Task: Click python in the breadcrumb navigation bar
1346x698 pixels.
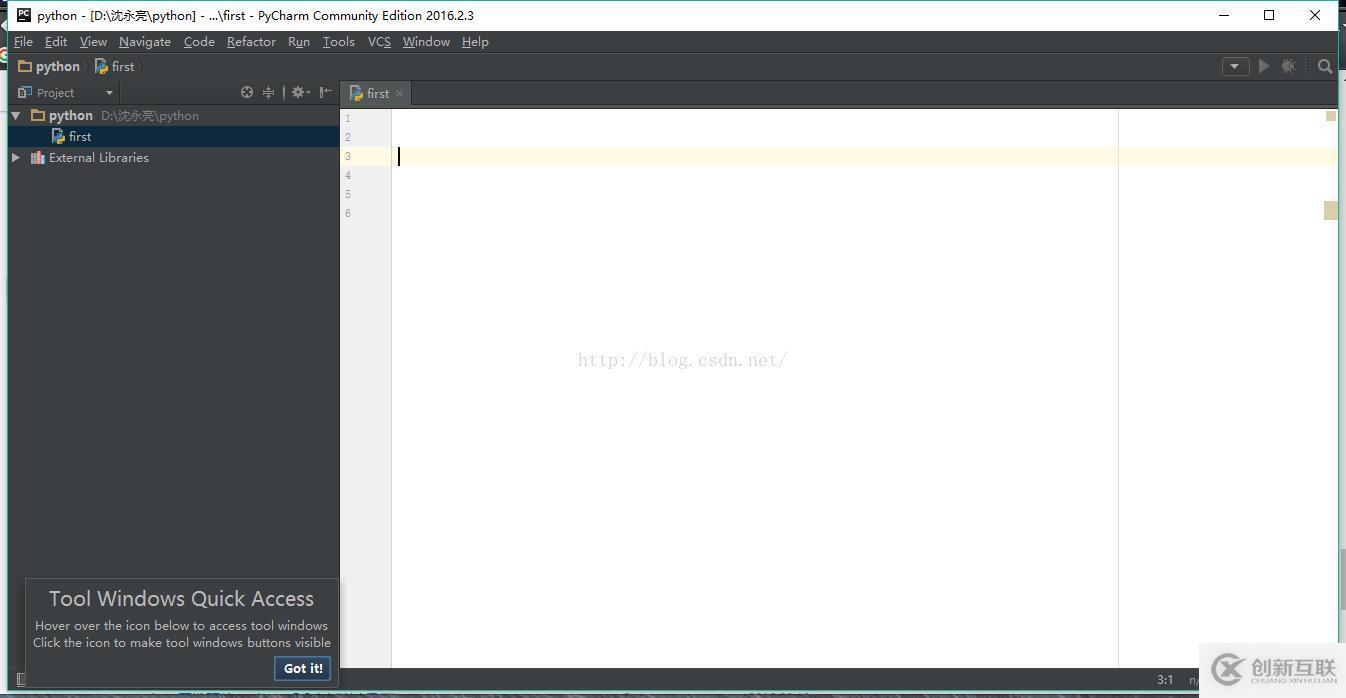Action: point(49,66)
